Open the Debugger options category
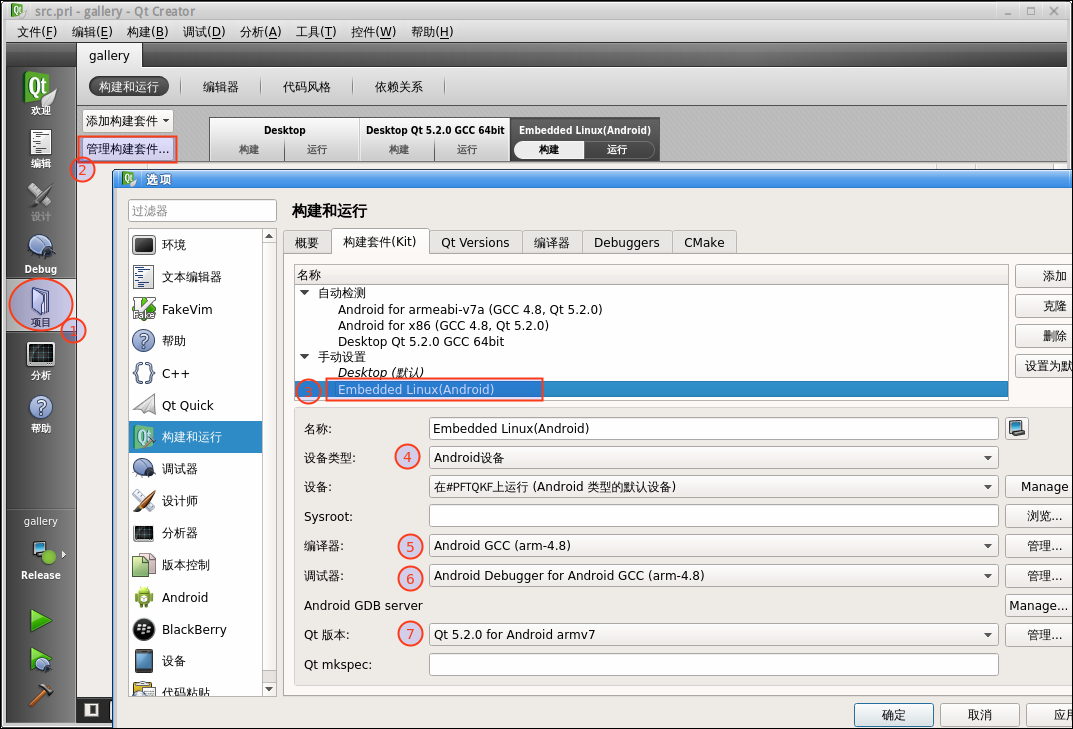 pyautogui.click(x=196, y=469)
